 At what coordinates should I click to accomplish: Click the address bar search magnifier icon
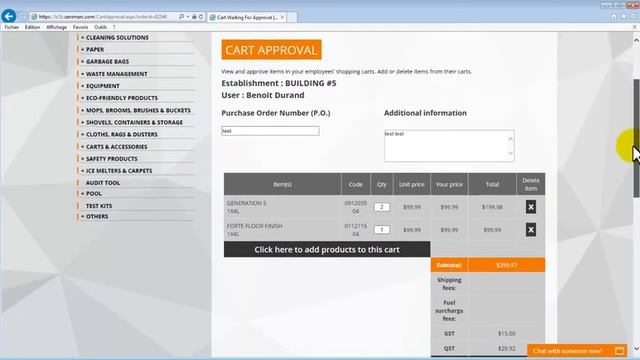pos(181,17)
